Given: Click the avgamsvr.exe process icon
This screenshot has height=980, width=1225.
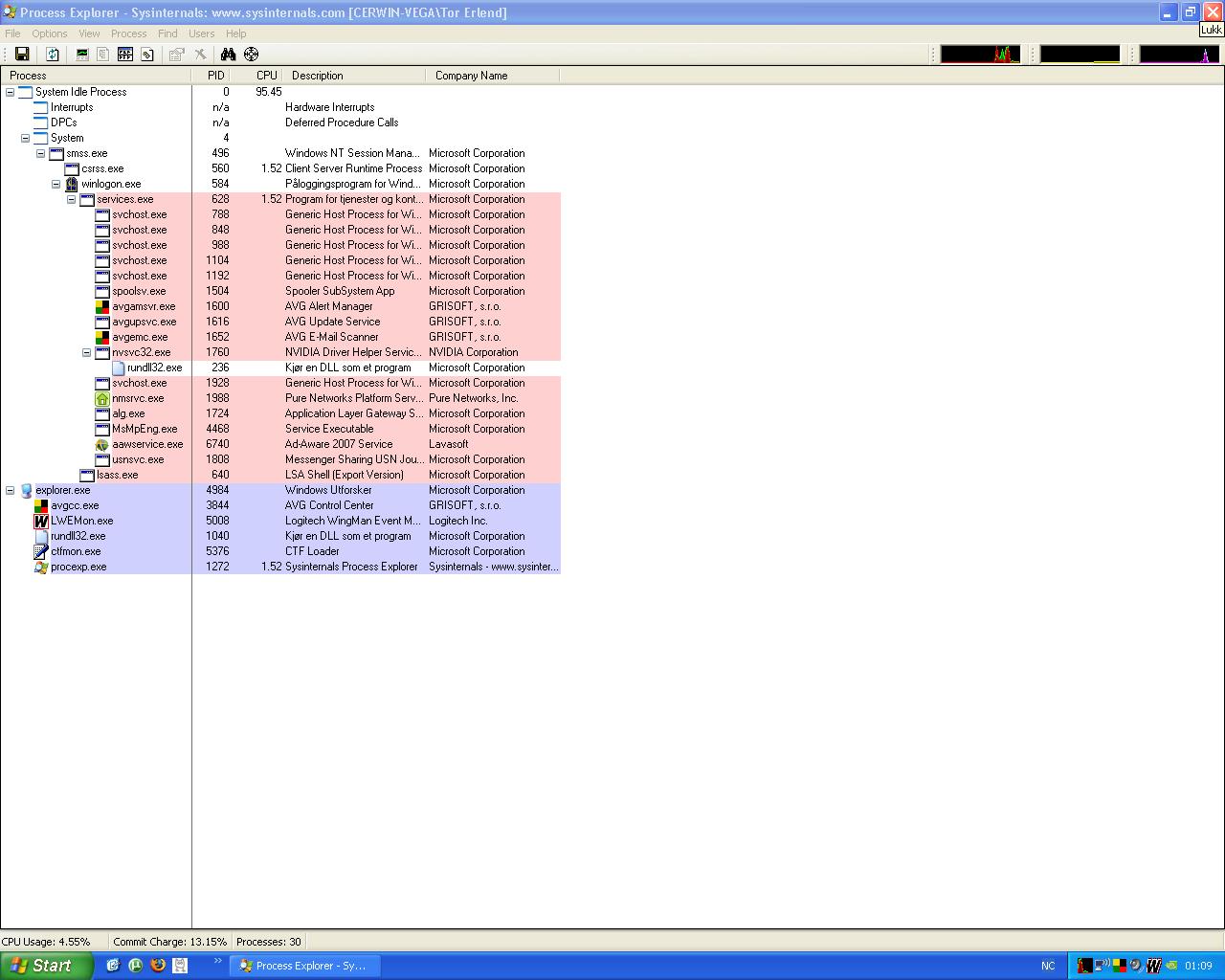Looking at the screenshot, I should 102,306.
